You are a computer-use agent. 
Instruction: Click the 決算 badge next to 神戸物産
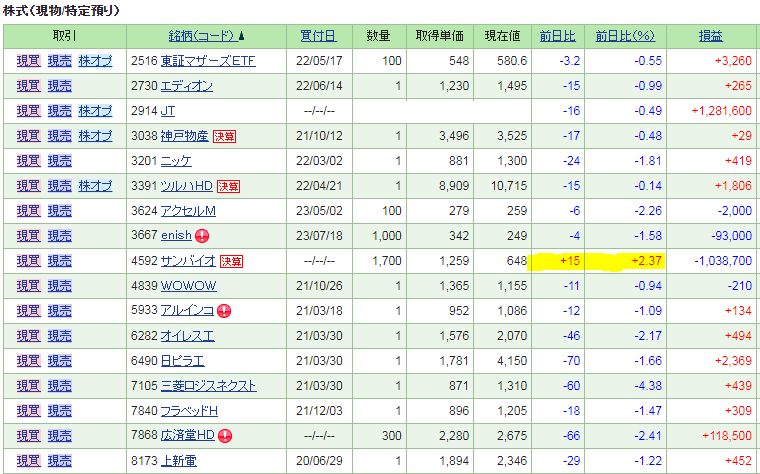point(224,137)
